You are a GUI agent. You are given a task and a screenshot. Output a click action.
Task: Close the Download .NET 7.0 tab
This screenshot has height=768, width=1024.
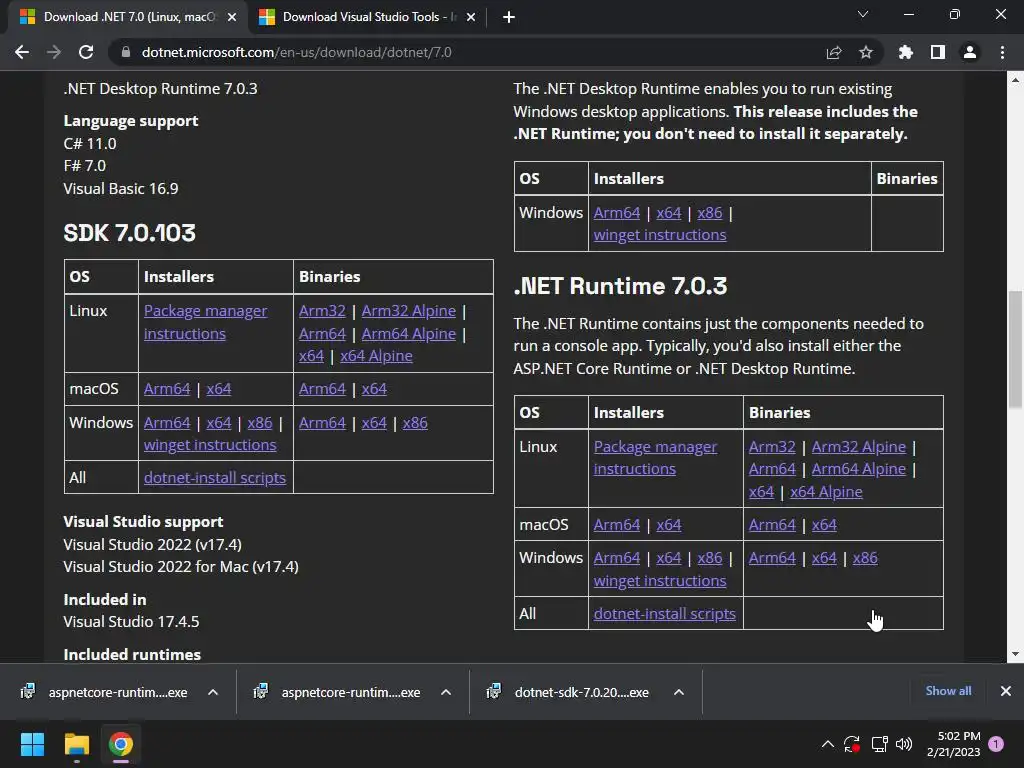coord(232,17)
